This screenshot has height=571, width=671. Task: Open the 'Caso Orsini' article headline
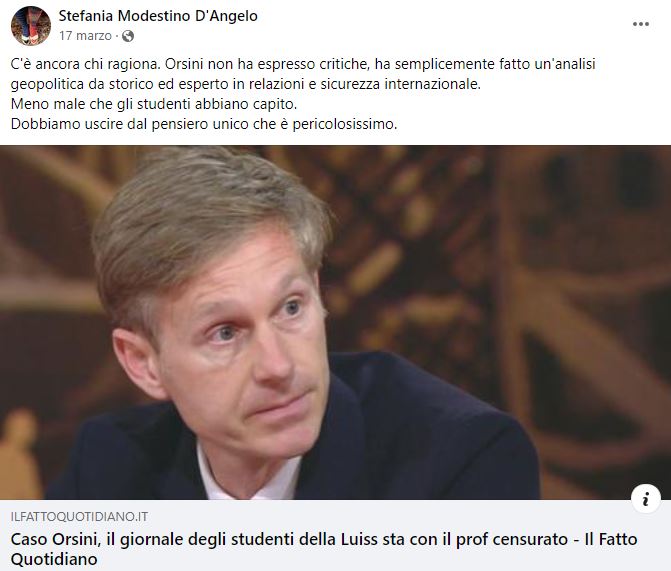coord(324,549)
